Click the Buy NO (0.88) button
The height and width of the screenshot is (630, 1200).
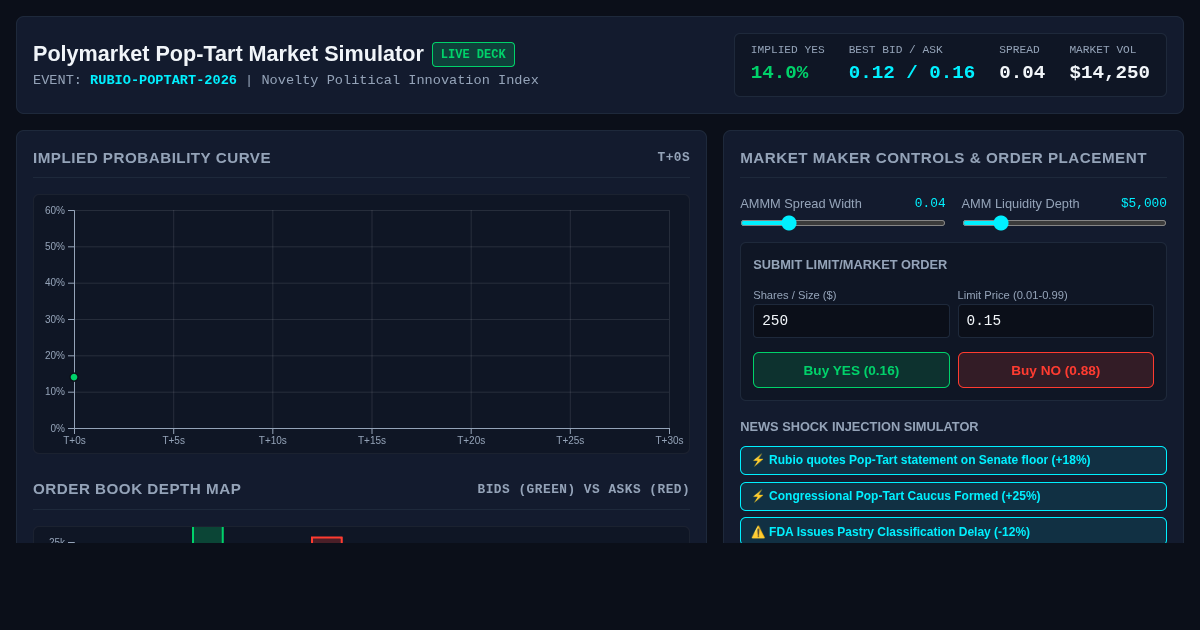1055,370
